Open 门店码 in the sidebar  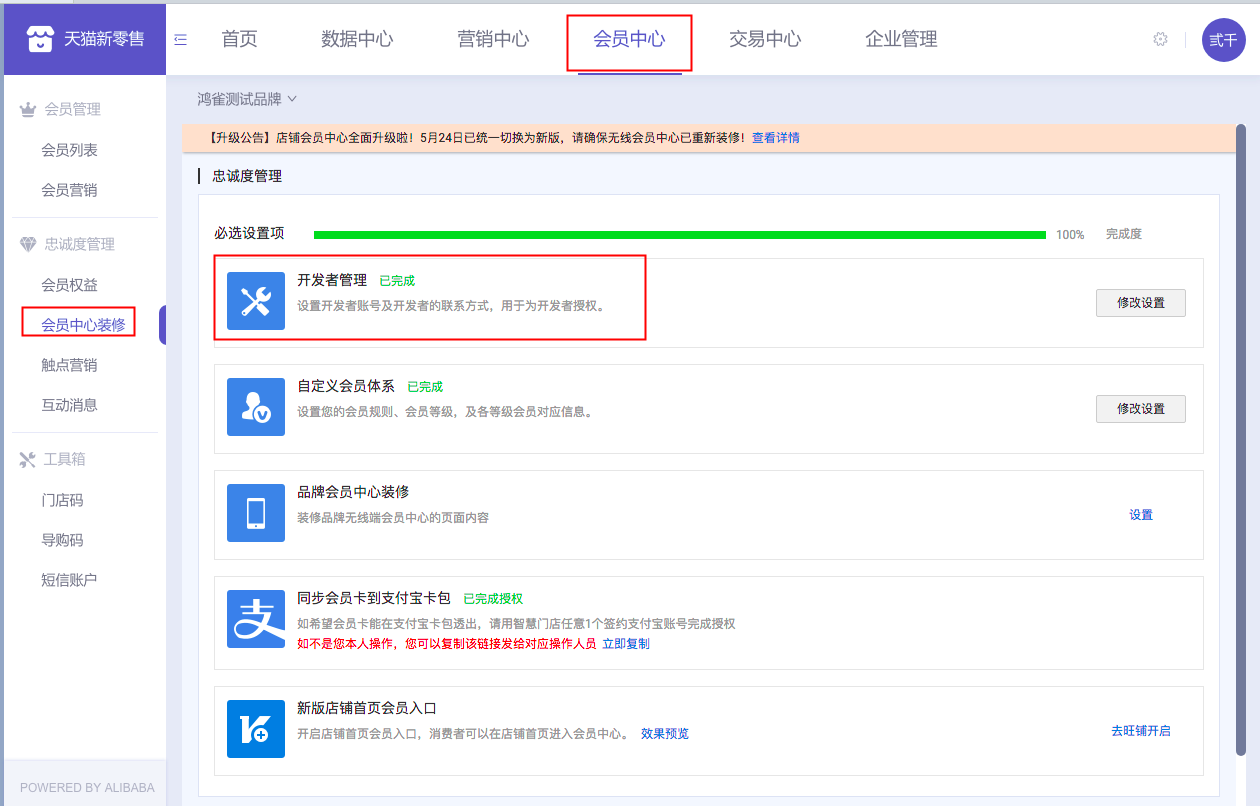coord(62,500)
